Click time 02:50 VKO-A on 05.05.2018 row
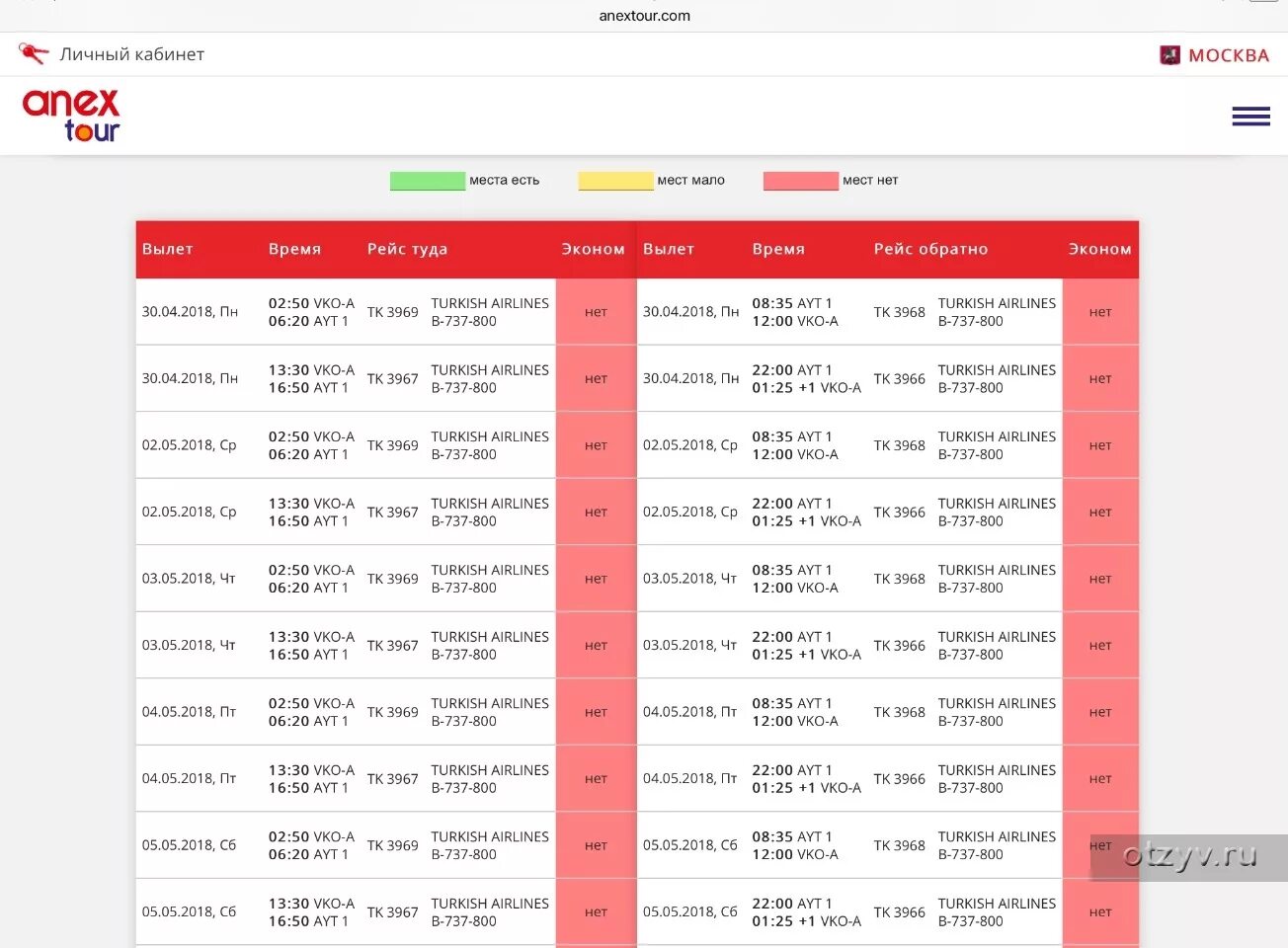Image resolution: width=1288 pixels, height=948 pixels. coord(311,836)
